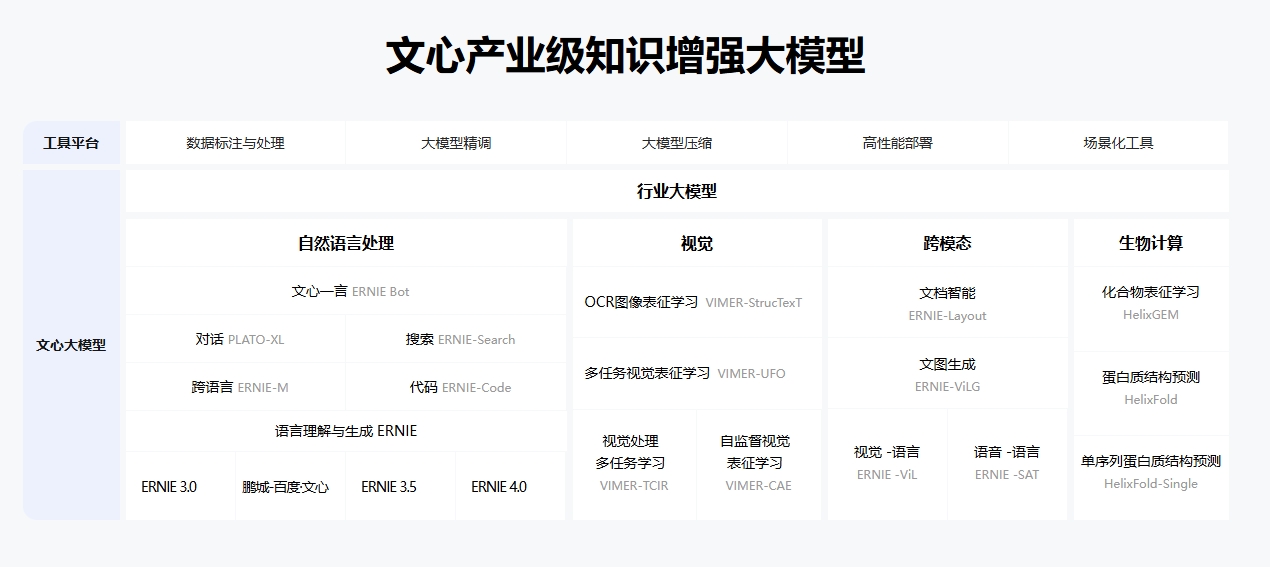Click the 语音-语言 ERNIE-SAT cell
The width and height of the screenshot is (1270, 567).
click(x=1007, y=464)
